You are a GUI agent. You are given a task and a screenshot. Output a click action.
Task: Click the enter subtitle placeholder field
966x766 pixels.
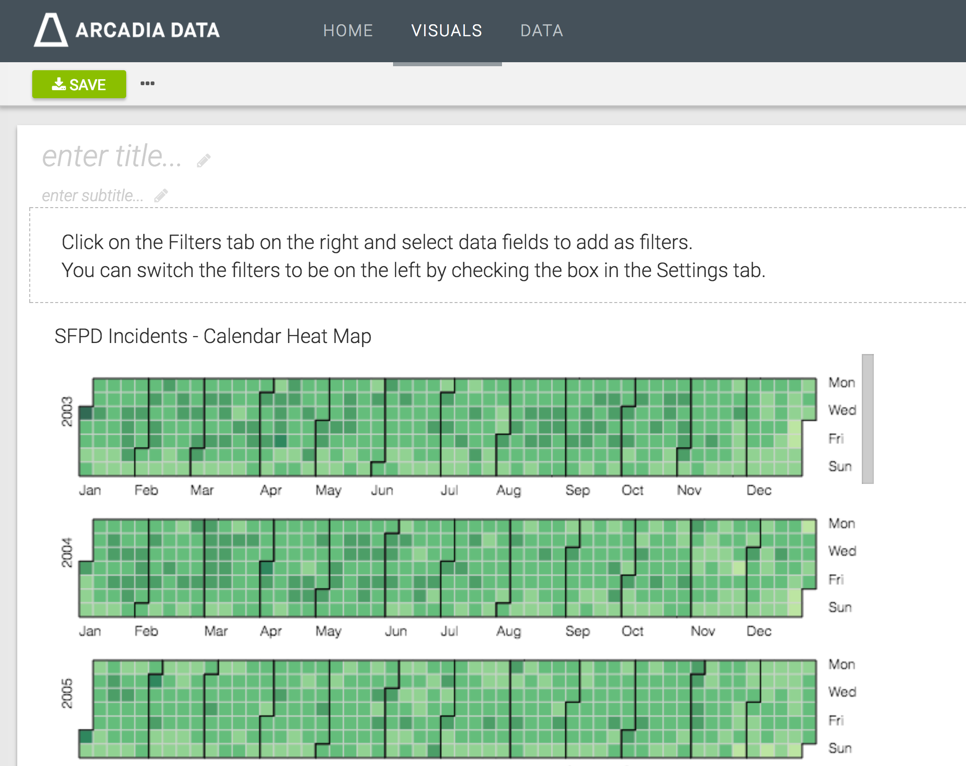click(92, 196)
